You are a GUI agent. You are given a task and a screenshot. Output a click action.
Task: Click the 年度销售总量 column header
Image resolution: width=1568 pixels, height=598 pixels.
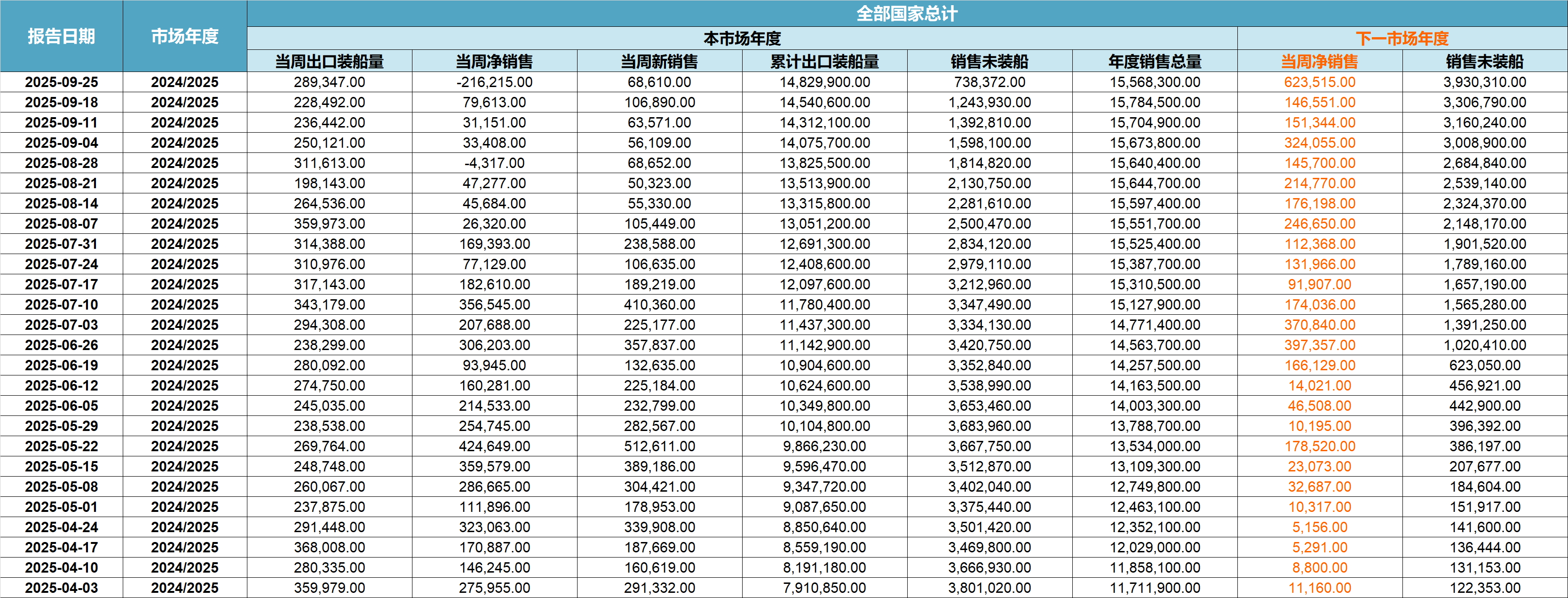click(x=1155, y=62)
